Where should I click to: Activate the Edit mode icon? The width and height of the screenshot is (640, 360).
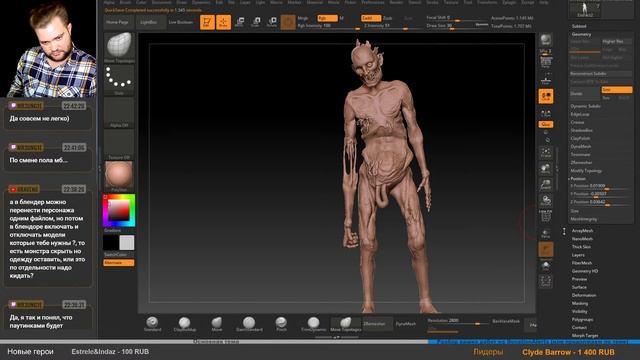207,22
